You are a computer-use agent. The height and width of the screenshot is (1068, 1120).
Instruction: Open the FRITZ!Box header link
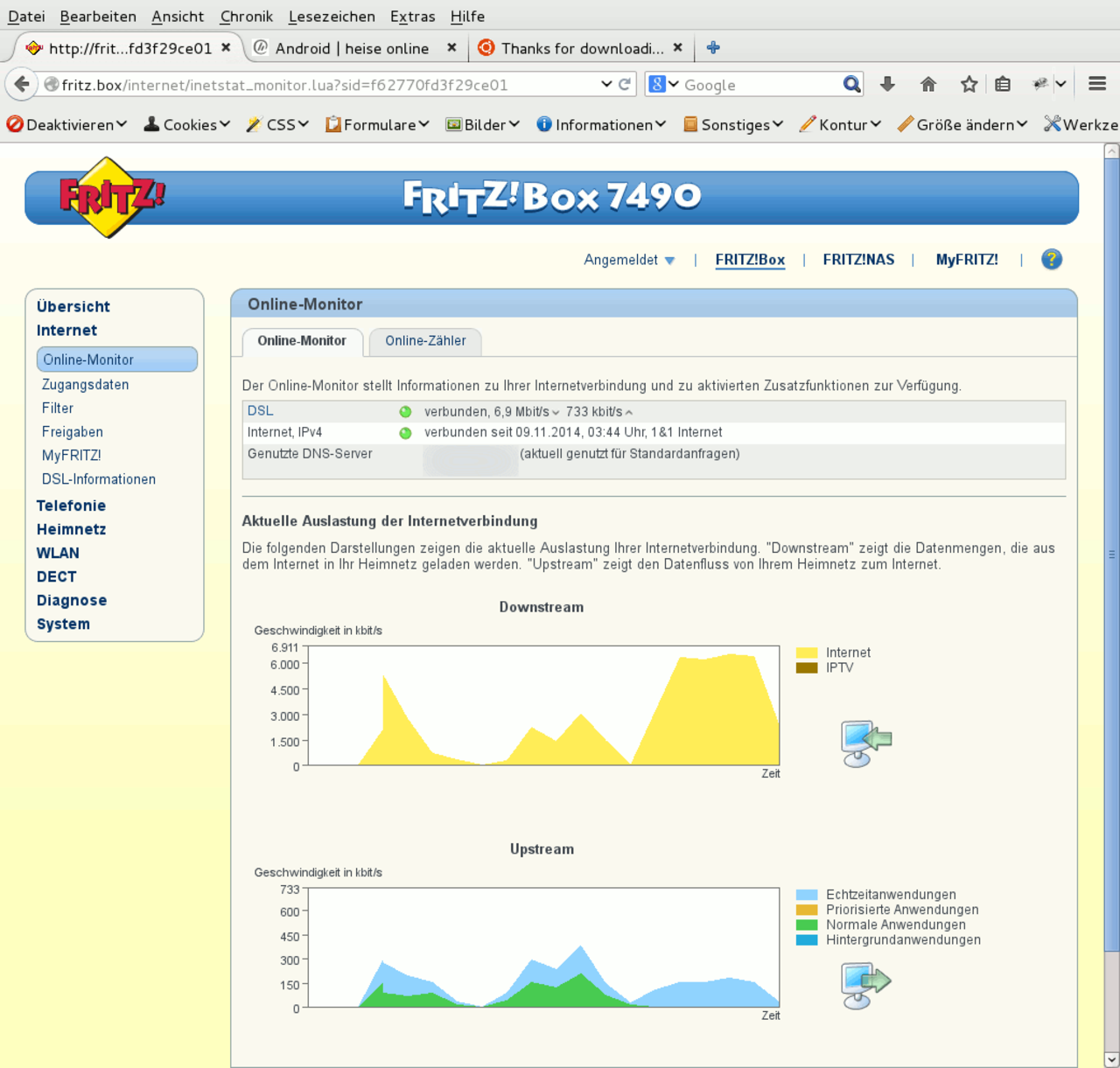point(750,260)
